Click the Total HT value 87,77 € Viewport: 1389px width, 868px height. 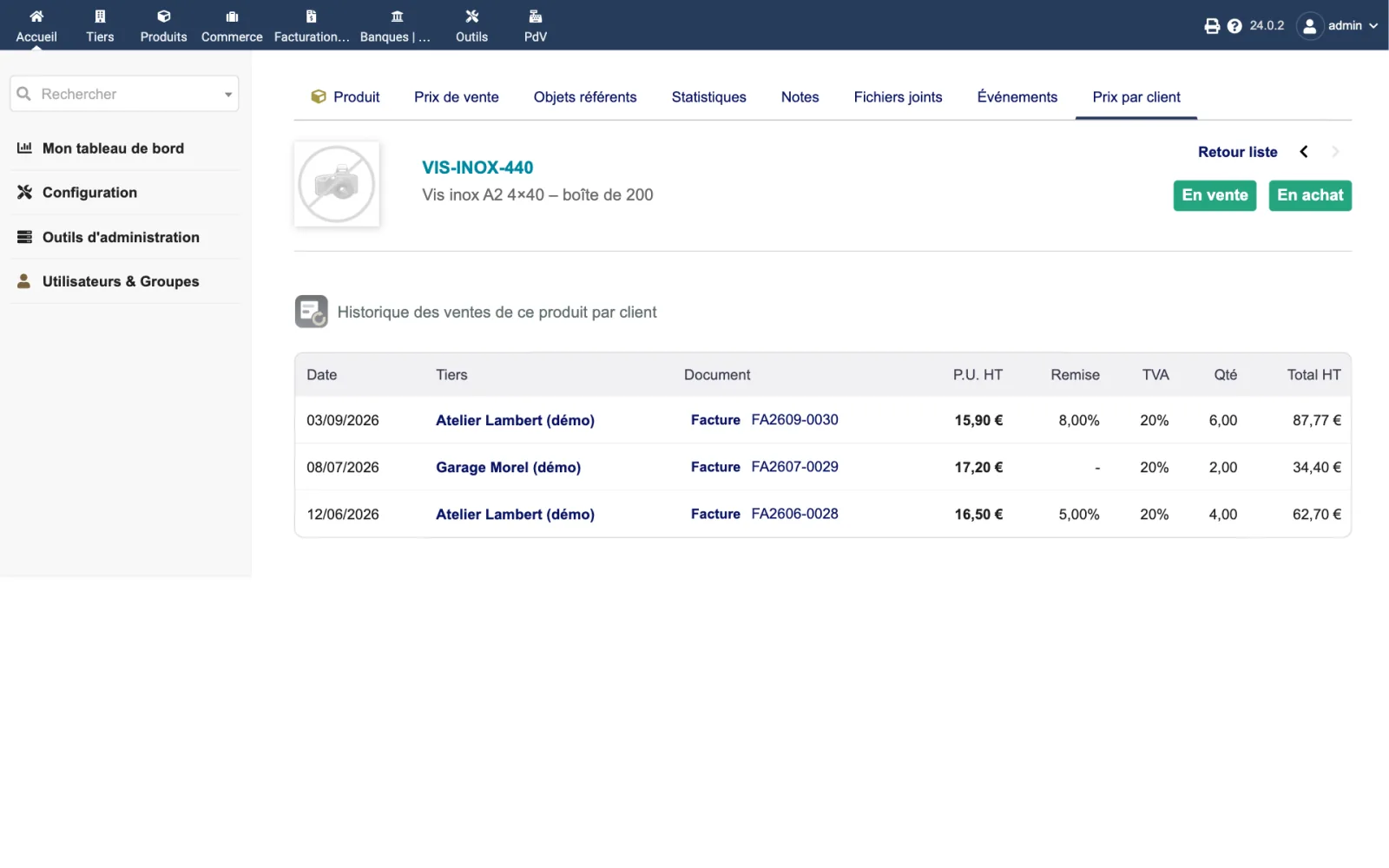(1316, 420)
